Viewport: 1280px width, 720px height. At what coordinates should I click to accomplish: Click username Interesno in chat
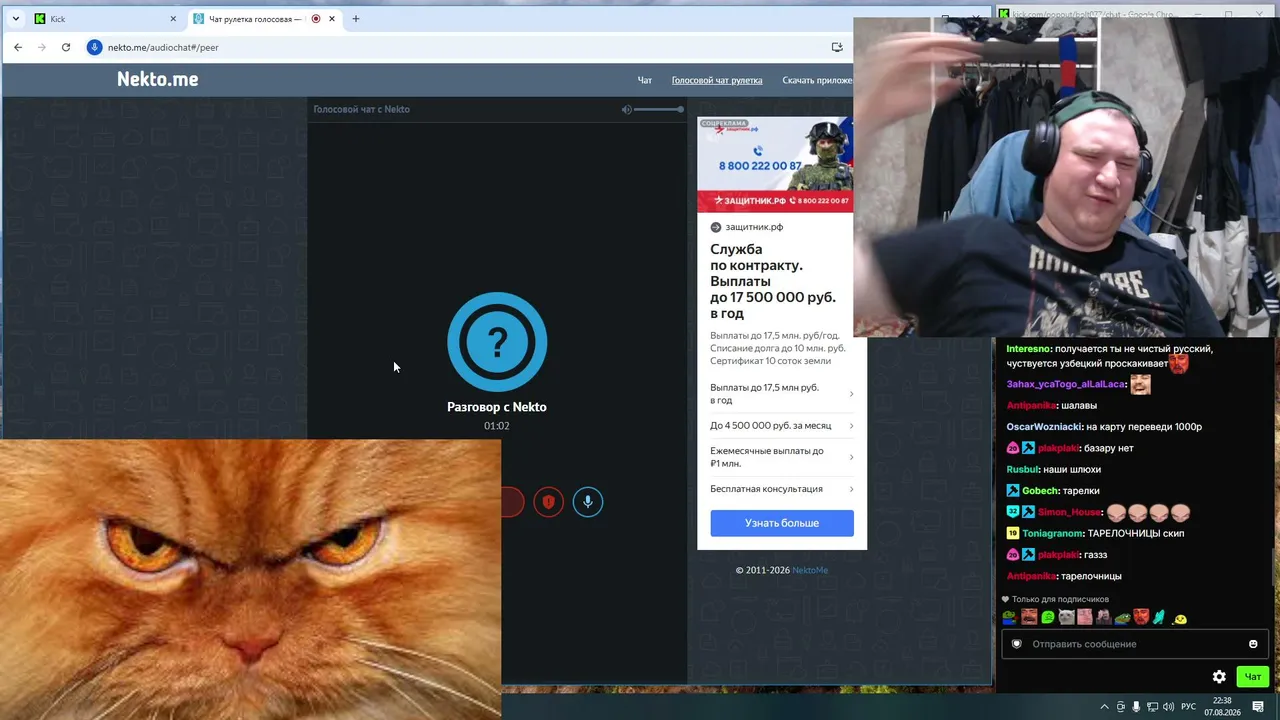(x=1029, y=349)
